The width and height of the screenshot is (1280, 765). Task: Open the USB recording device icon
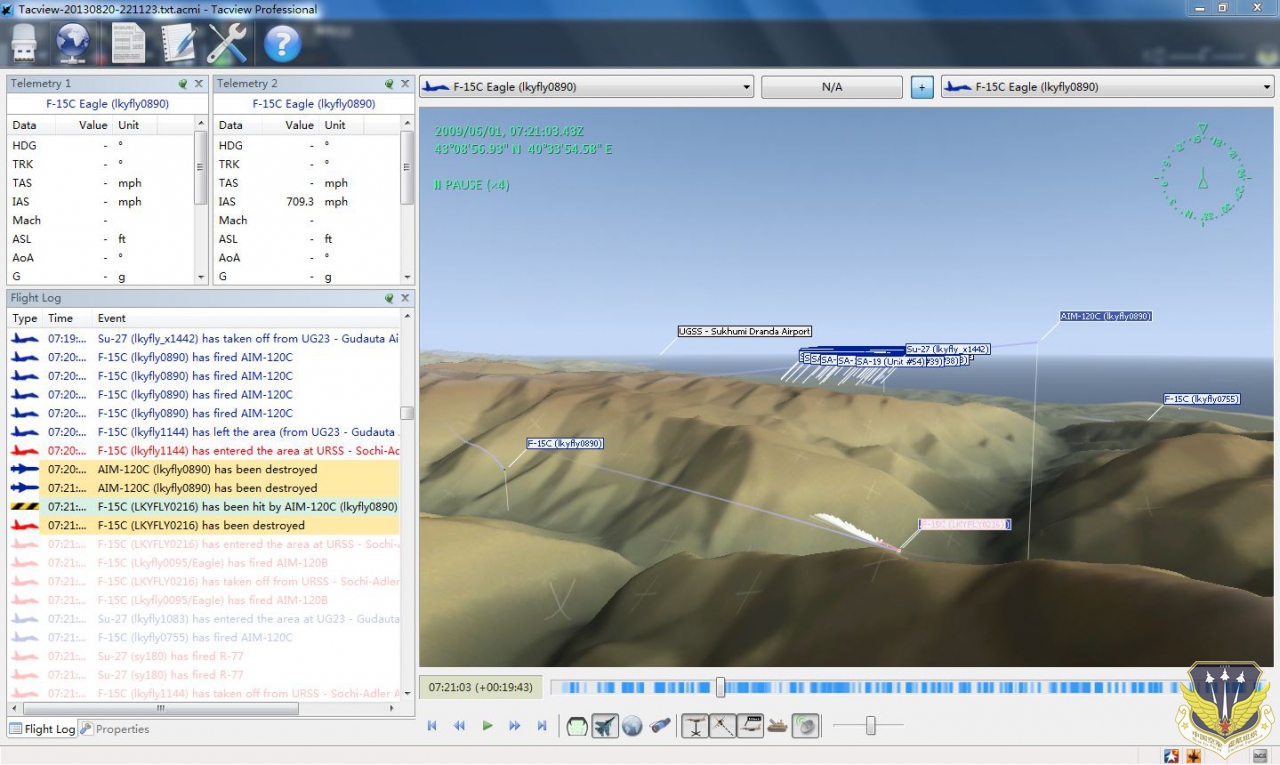24,43
